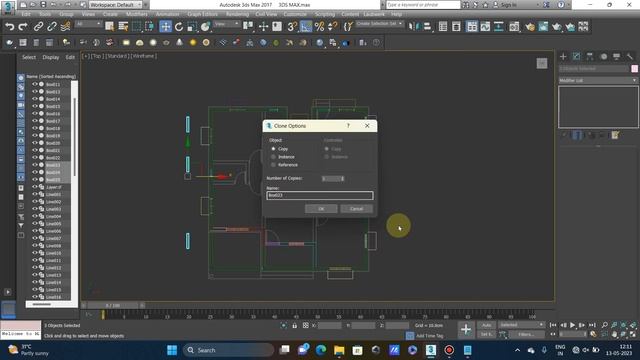Open Select by Name list icon

click(x=123, y=27)
